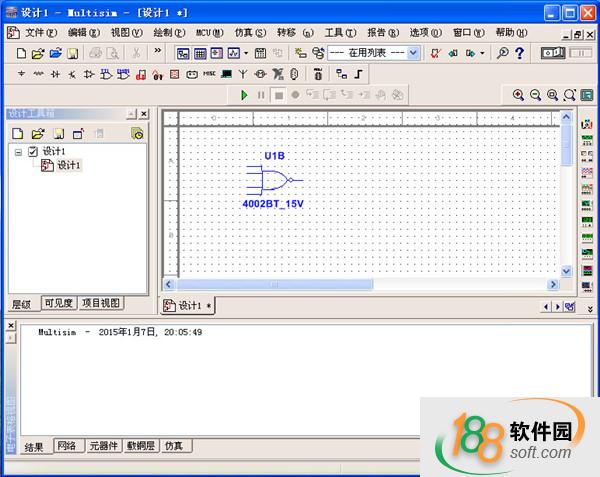600x477 pixels.
Task: Close the design toolbox panel
Action: pyautogui.click(x=144, y=114)
